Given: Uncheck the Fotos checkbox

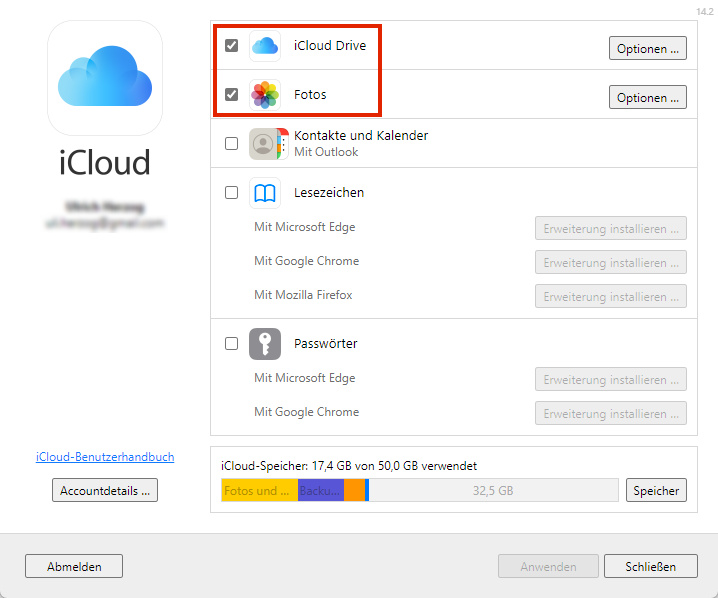Looking at the screenshot, I should [231, 95].
